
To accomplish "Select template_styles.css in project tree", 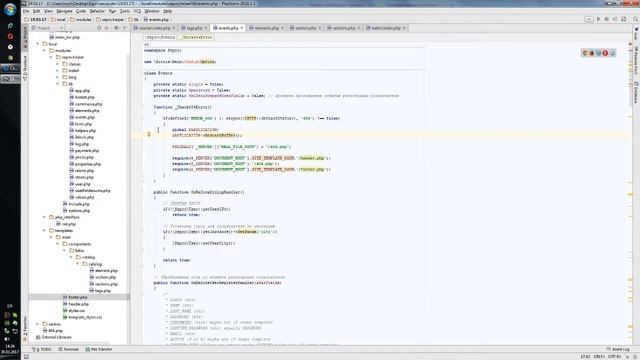I will tap(82, 317).
